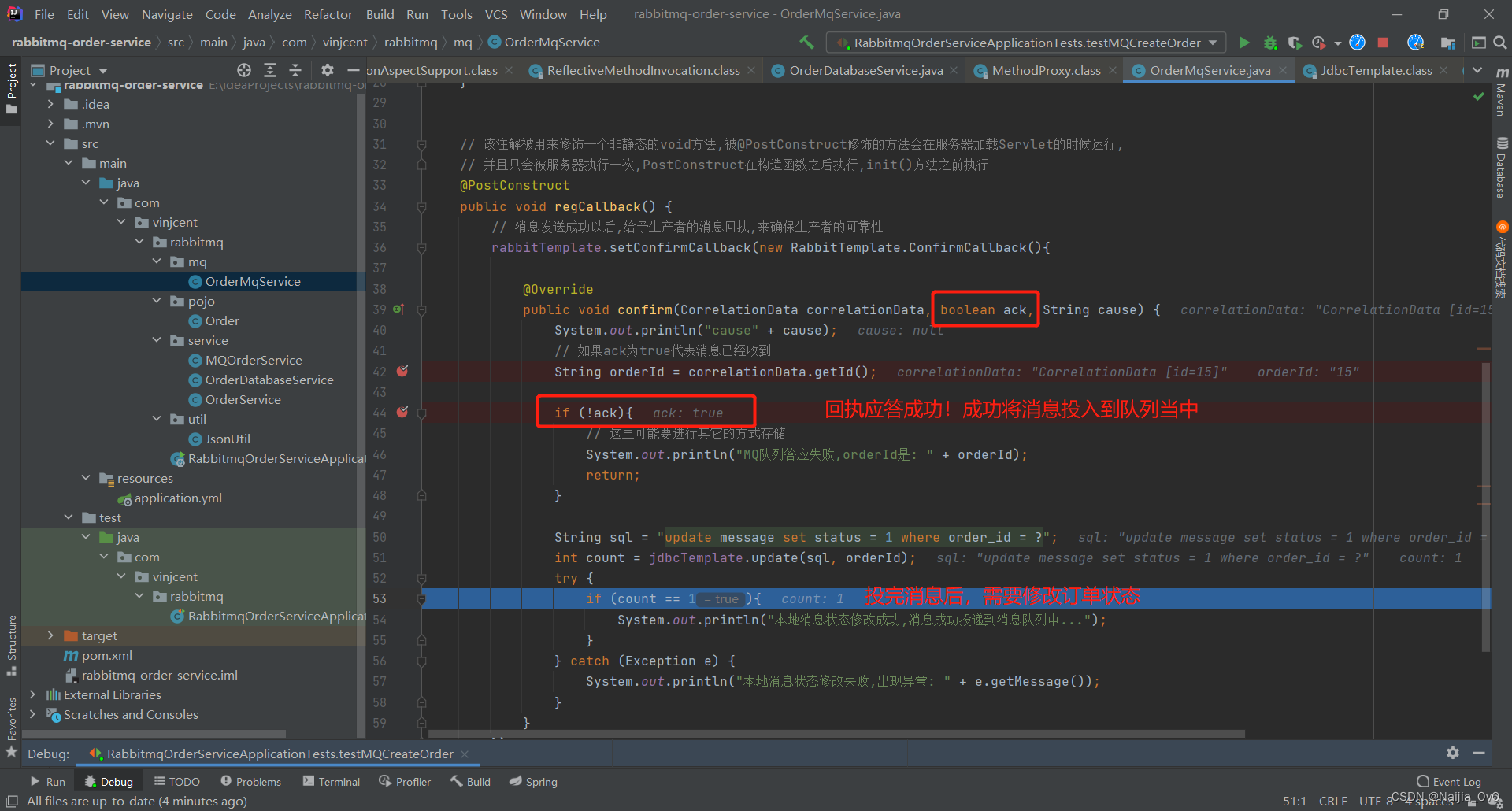1512x811 pixels.
Task: Open the Refactor menu
Action: [328, 14]
